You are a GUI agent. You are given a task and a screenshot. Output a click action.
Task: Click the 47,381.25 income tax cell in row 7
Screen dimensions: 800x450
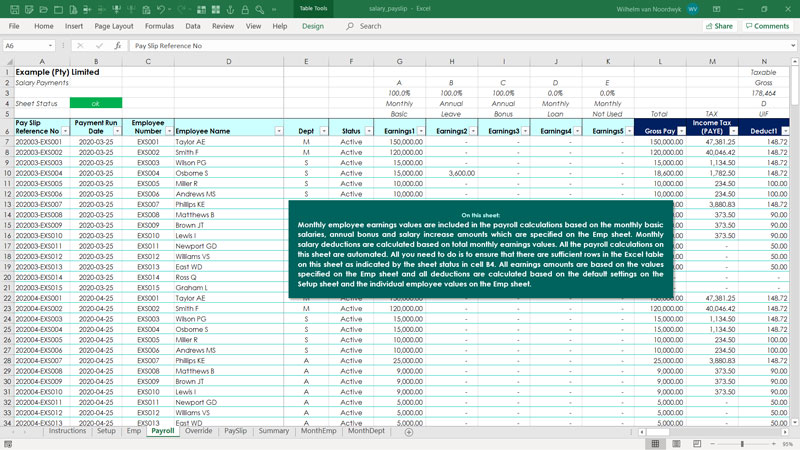tap(712, 142)
